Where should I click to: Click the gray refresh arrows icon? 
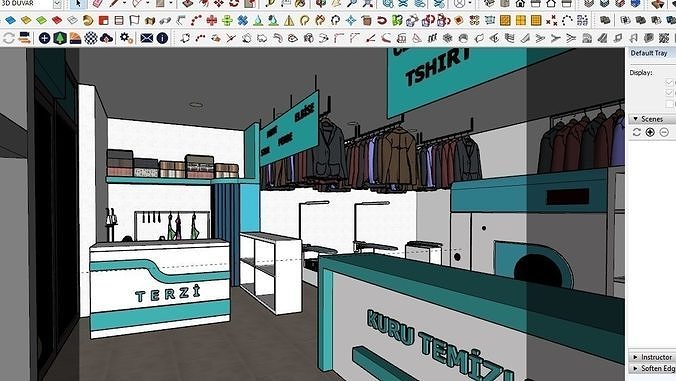point(9,38)
